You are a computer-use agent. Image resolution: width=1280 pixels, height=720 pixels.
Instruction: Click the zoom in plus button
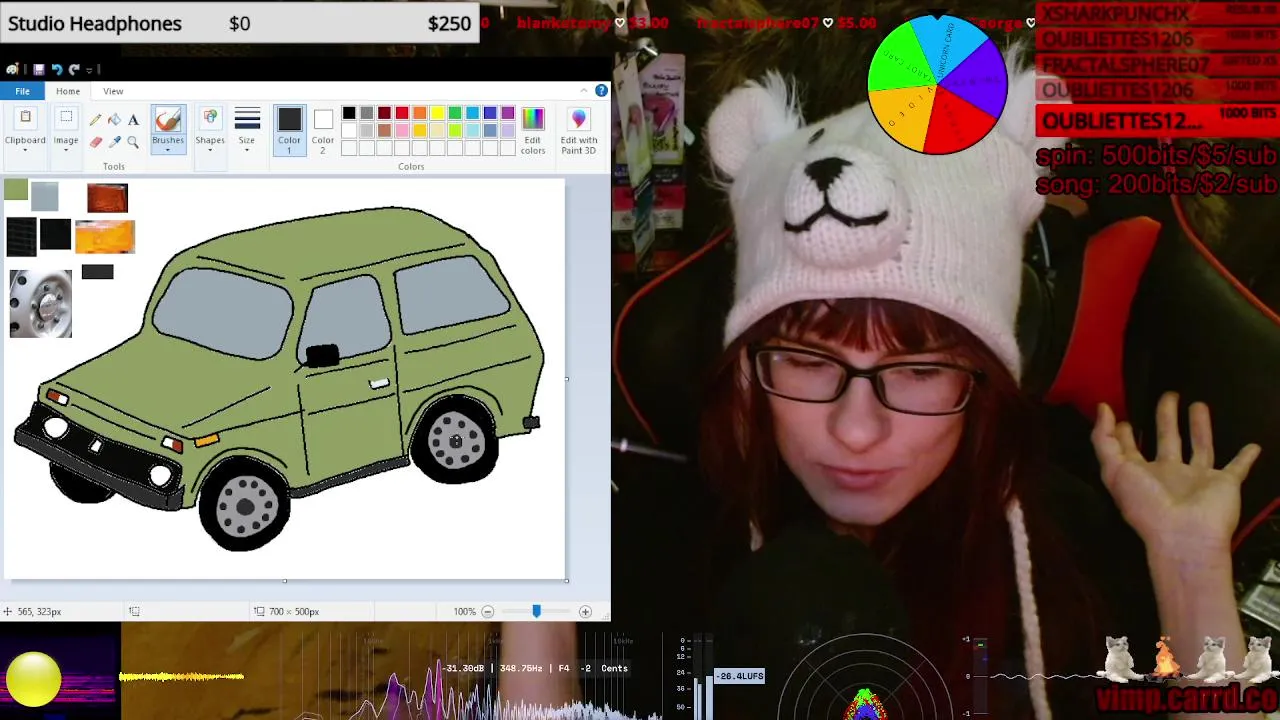[x=585, y=612]
